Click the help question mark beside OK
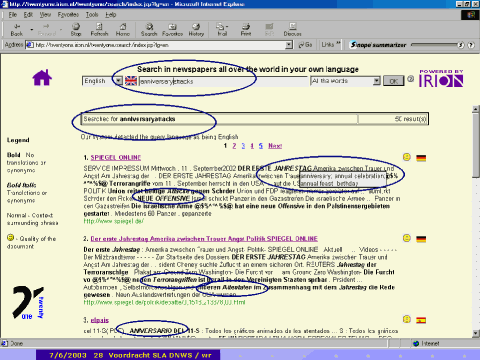The width and height of the screenshot is (480, 360). (x=411, y=79)
